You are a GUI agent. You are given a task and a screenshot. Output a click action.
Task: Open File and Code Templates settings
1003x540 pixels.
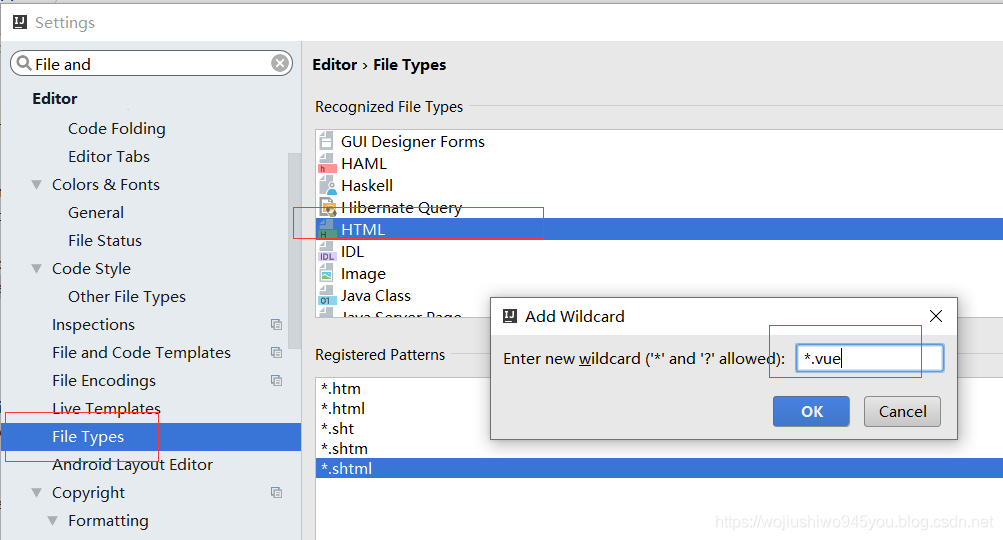tap(141, 353)
